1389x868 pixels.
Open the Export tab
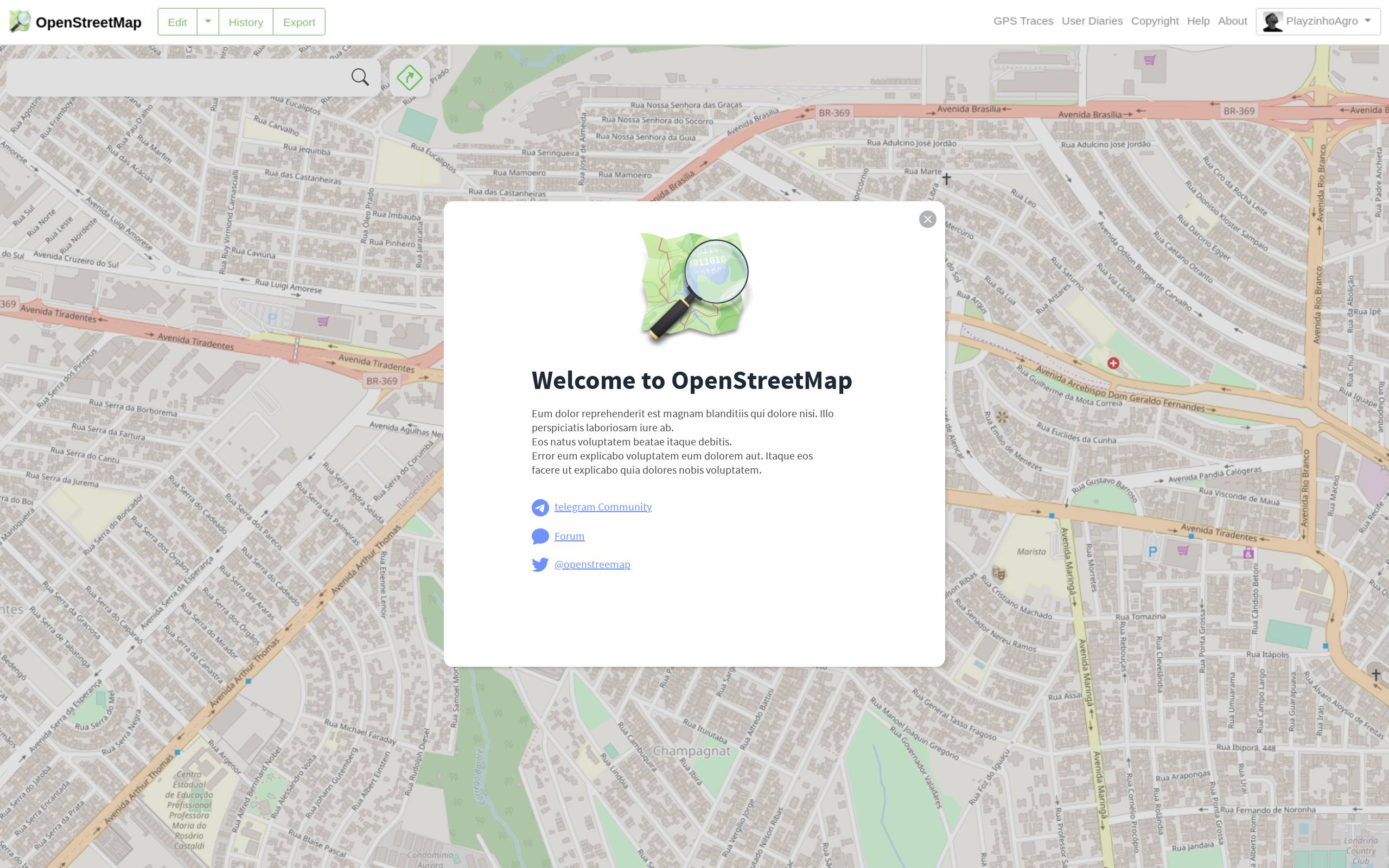299,22
